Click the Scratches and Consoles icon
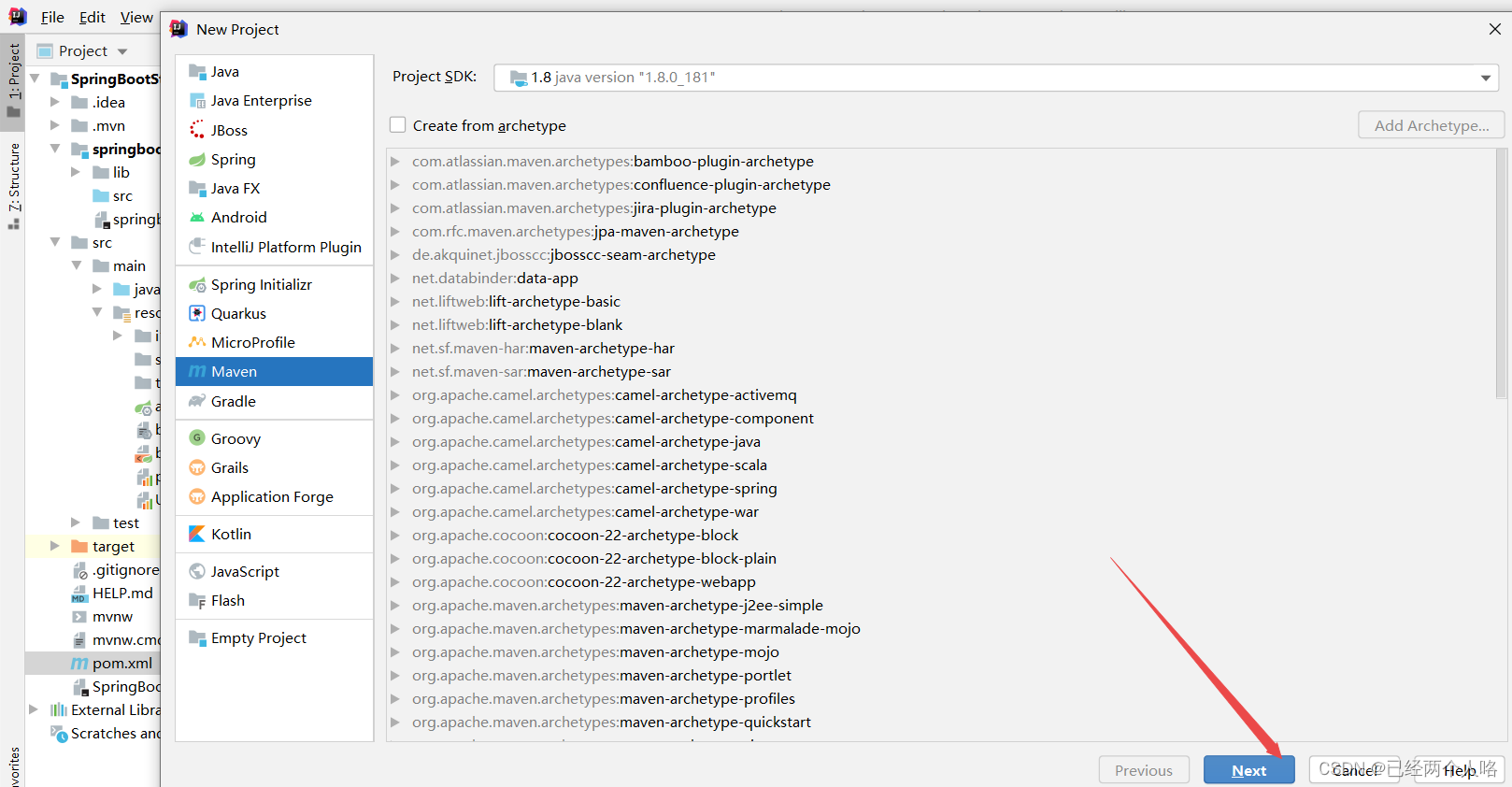Screen dimensions: 1512x787 [59, 733]
